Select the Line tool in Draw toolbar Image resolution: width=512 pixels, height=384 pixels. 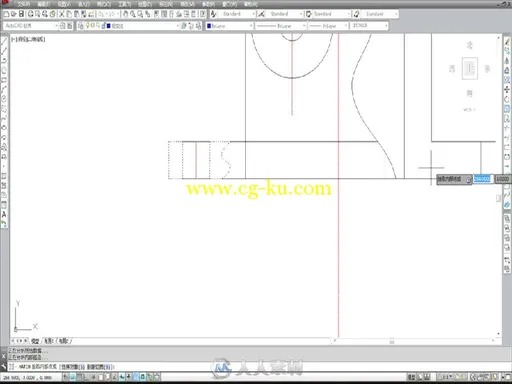(x=4, y=41)
